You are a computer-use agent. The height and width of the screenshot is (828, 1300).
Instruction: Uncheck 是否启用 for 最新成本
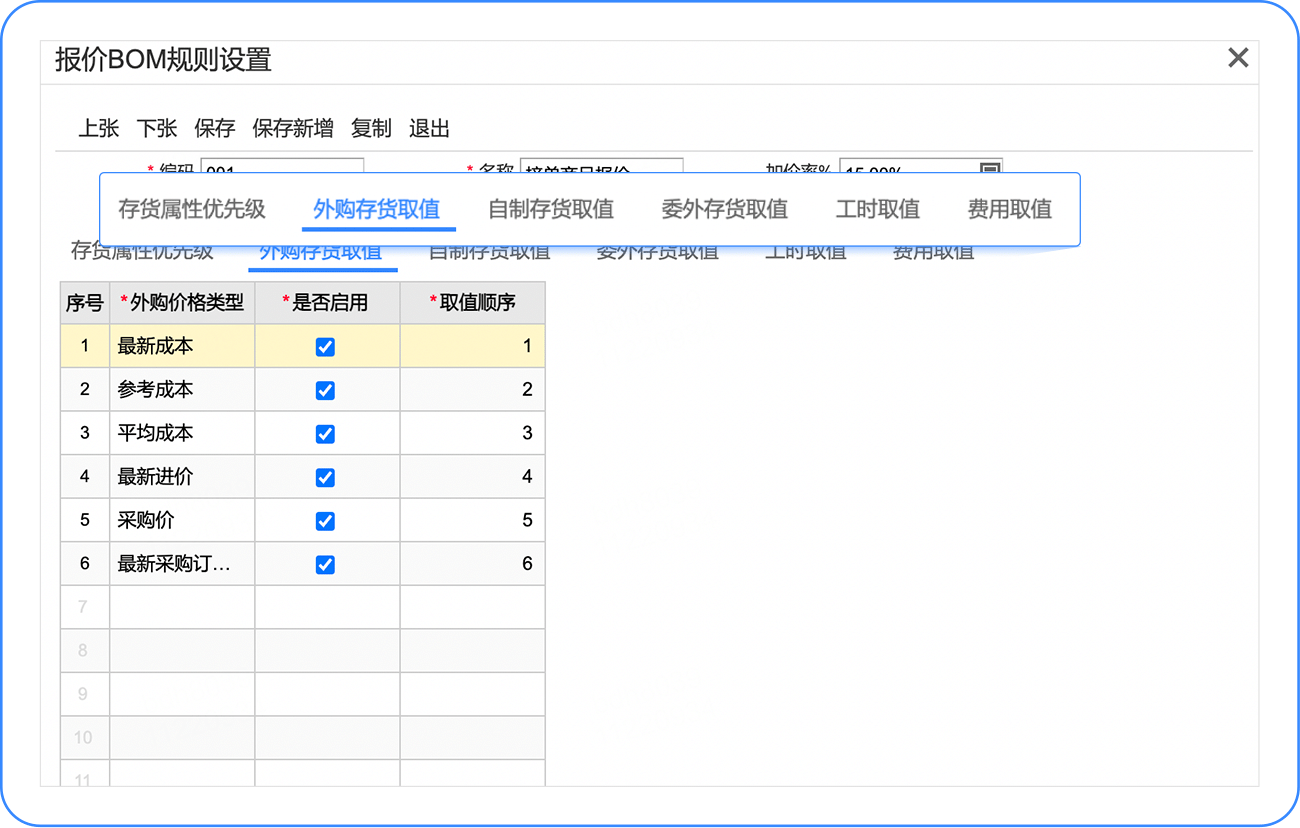click(x=325, y=347)
